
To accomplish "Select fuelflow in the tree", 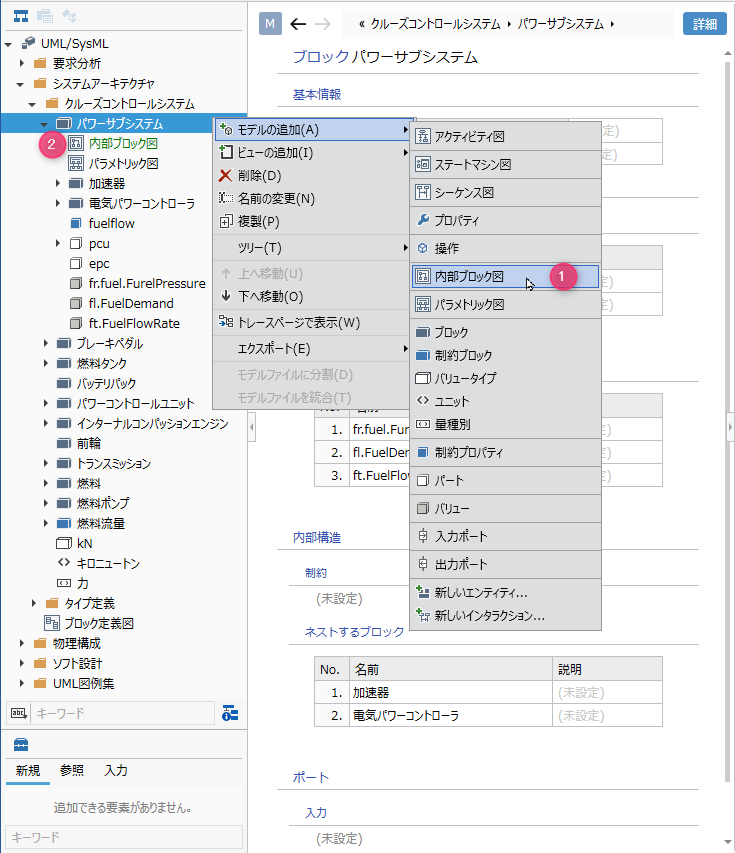I will click(112, 224).
